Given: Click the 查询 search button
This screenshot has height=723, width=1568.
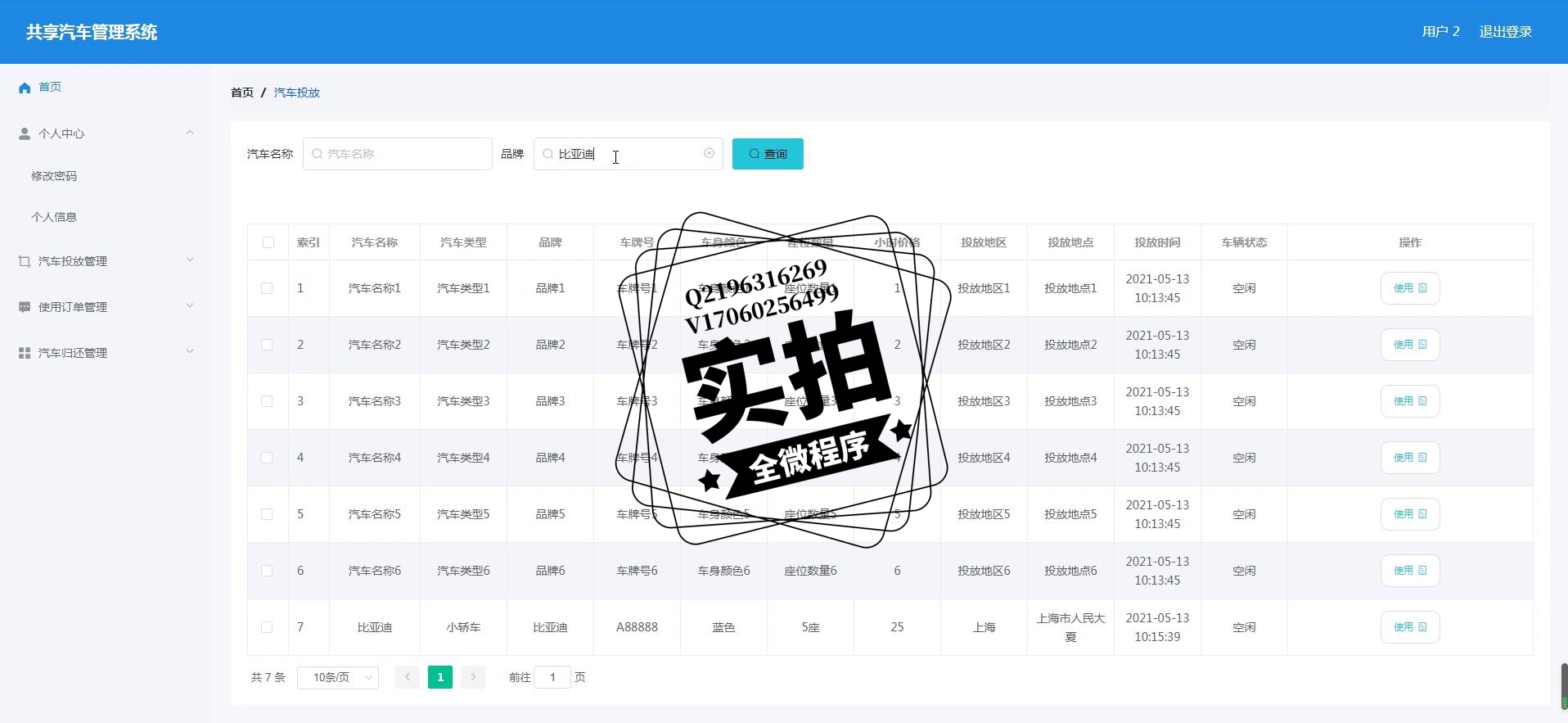Looking at the screenshot, I should tap(768, 154).
